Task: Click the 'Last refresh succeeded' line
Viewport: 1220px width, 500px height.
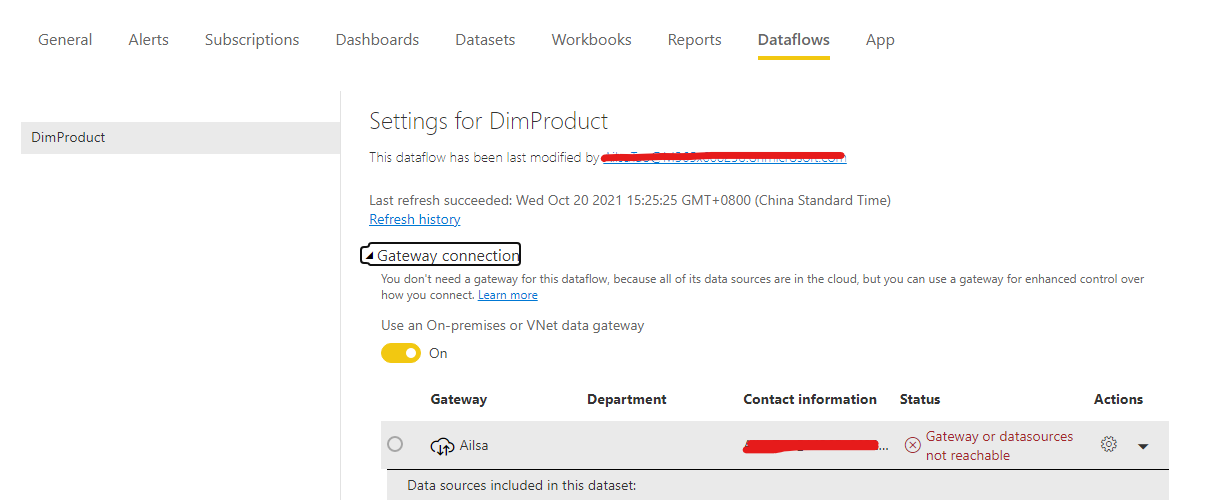Action: point(630,200)
